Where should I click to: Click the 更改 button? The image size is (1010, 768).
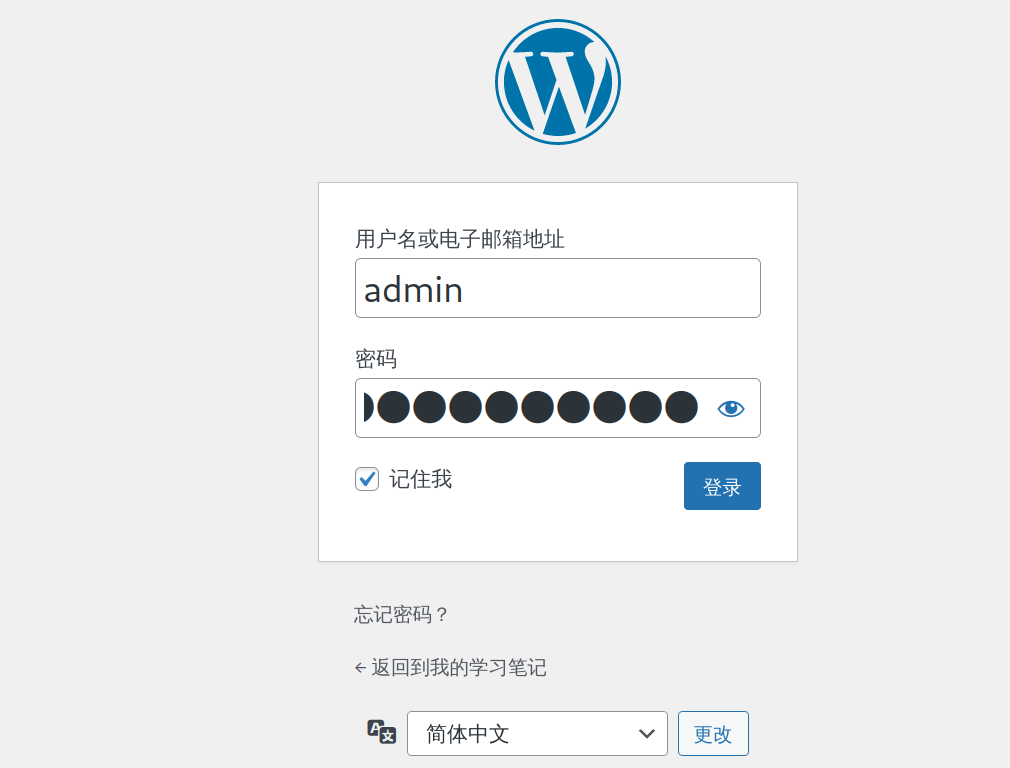coord(713,734)
